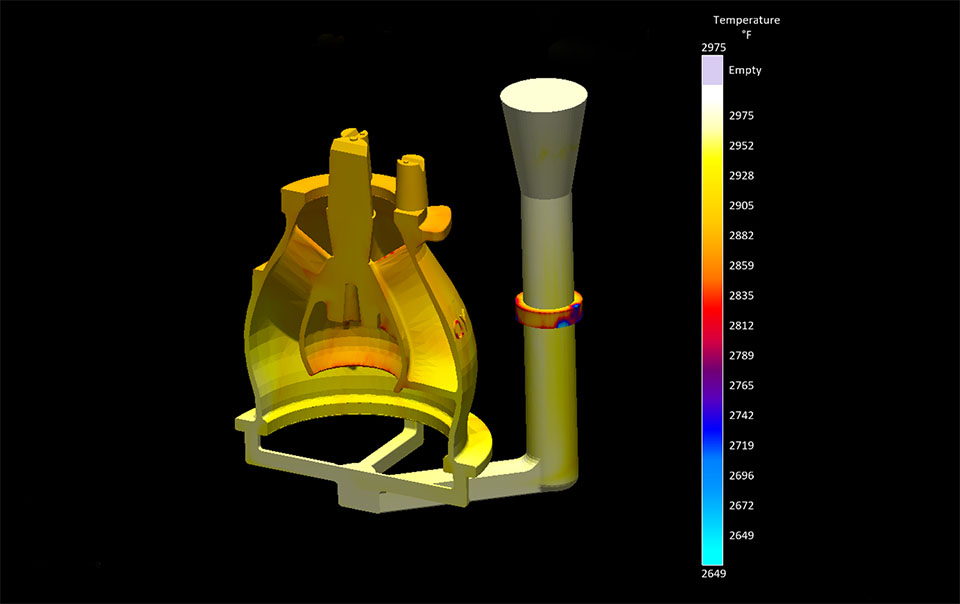Click the °F unit label
The height and width of the screenshot is (604, 960).
click(746, 35)
